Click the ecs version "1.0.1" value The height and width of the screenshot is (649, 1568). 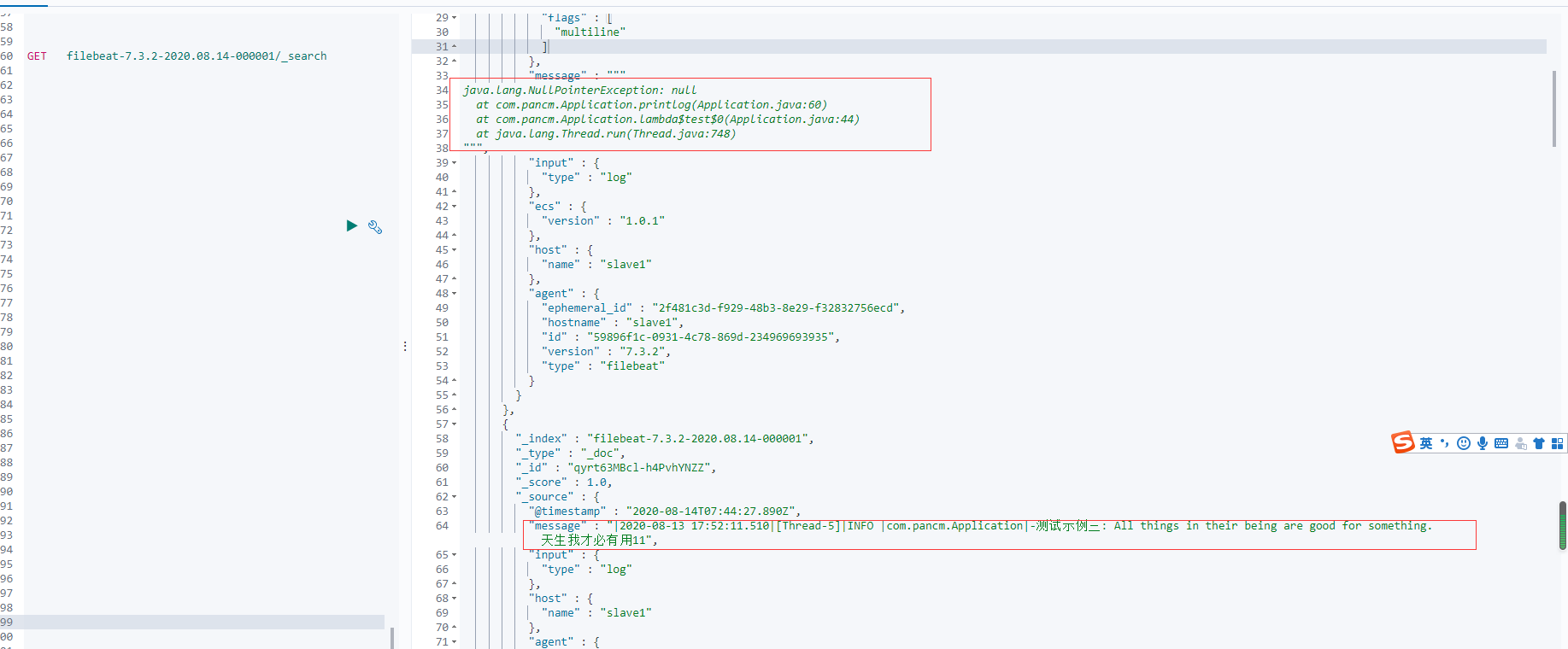tap(642, 220)
